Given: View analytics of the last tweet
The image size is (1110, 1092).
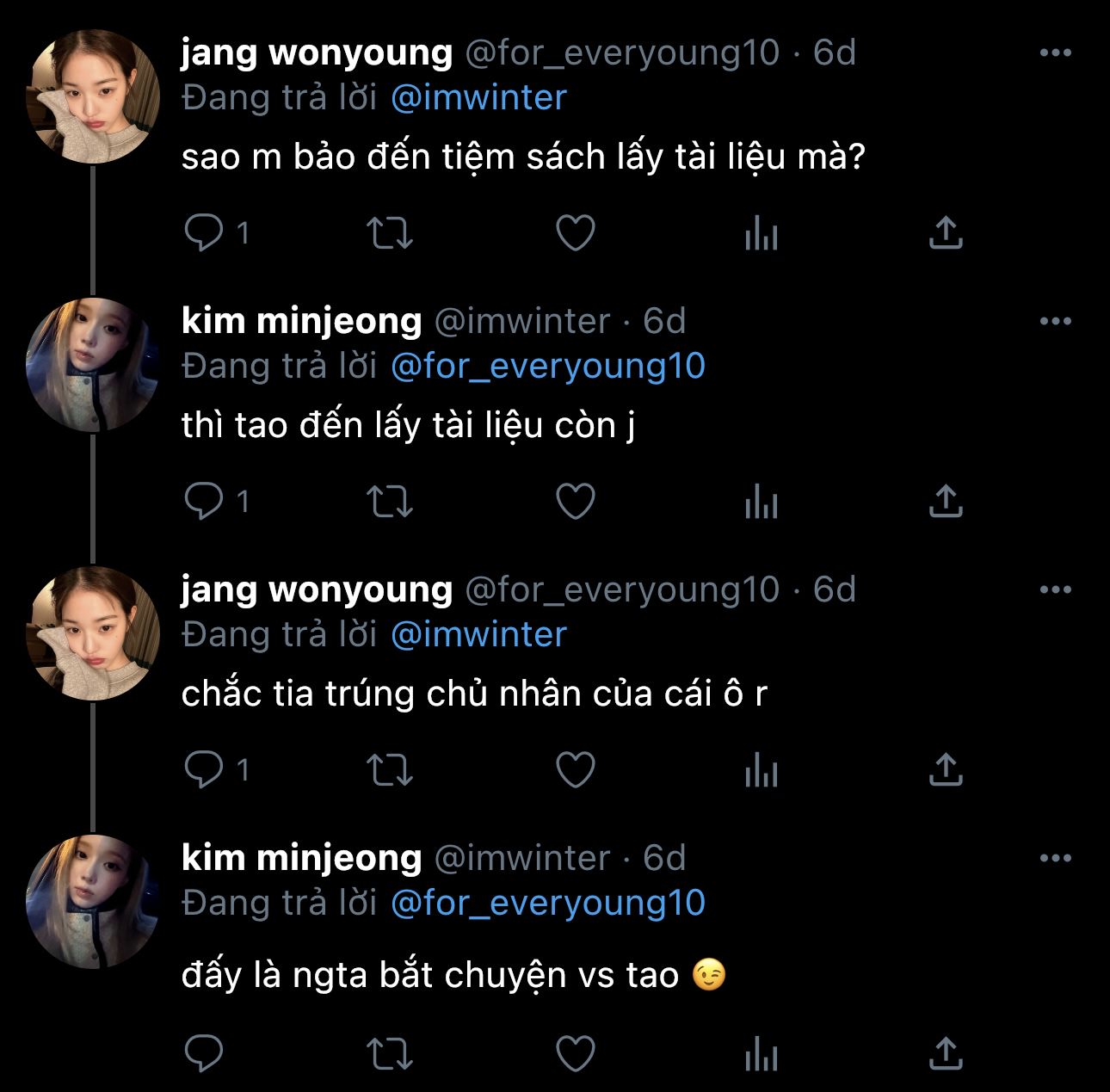Looking at the screenshot, I should [761, 1052].
